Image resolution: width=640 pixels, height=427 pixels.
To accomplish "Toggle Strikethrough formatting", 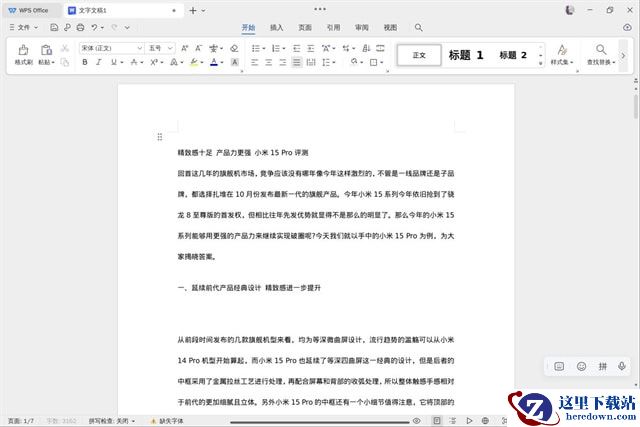I will coord(134,62).
